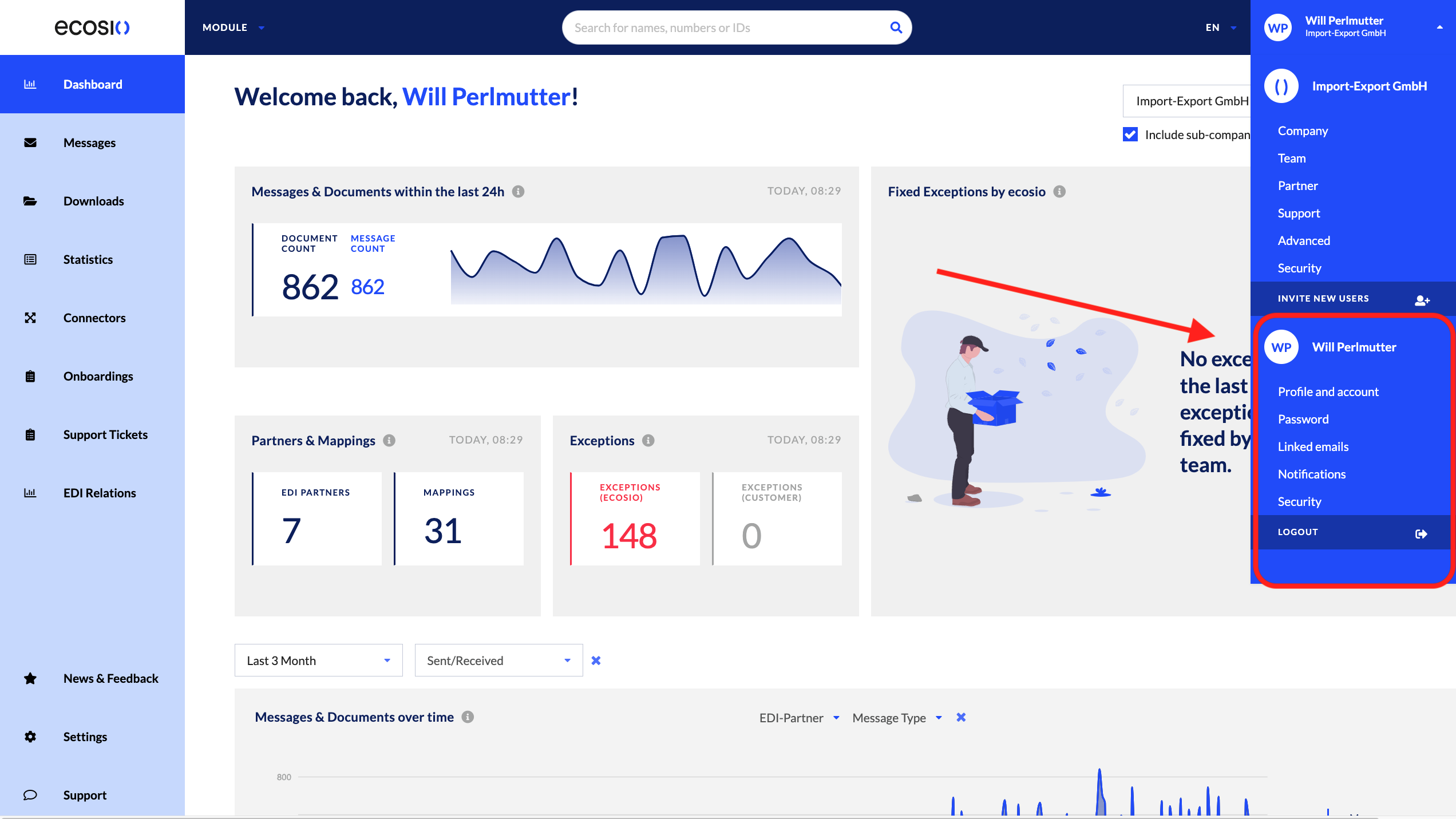This screenshot has height=819, width=1456.
Task: Click the Dashboard chart icon in sidebar
Action: (30, 84)
